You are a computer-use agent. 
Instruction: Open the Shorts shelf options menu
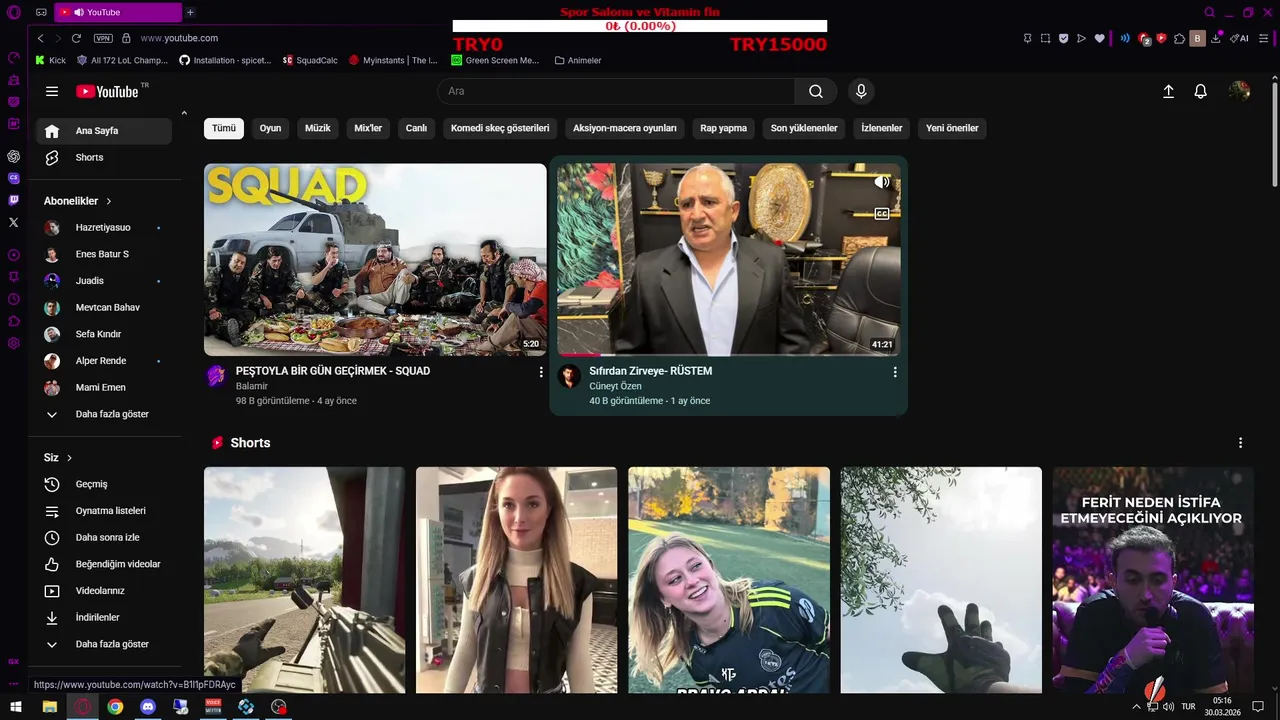[1240, 443]
